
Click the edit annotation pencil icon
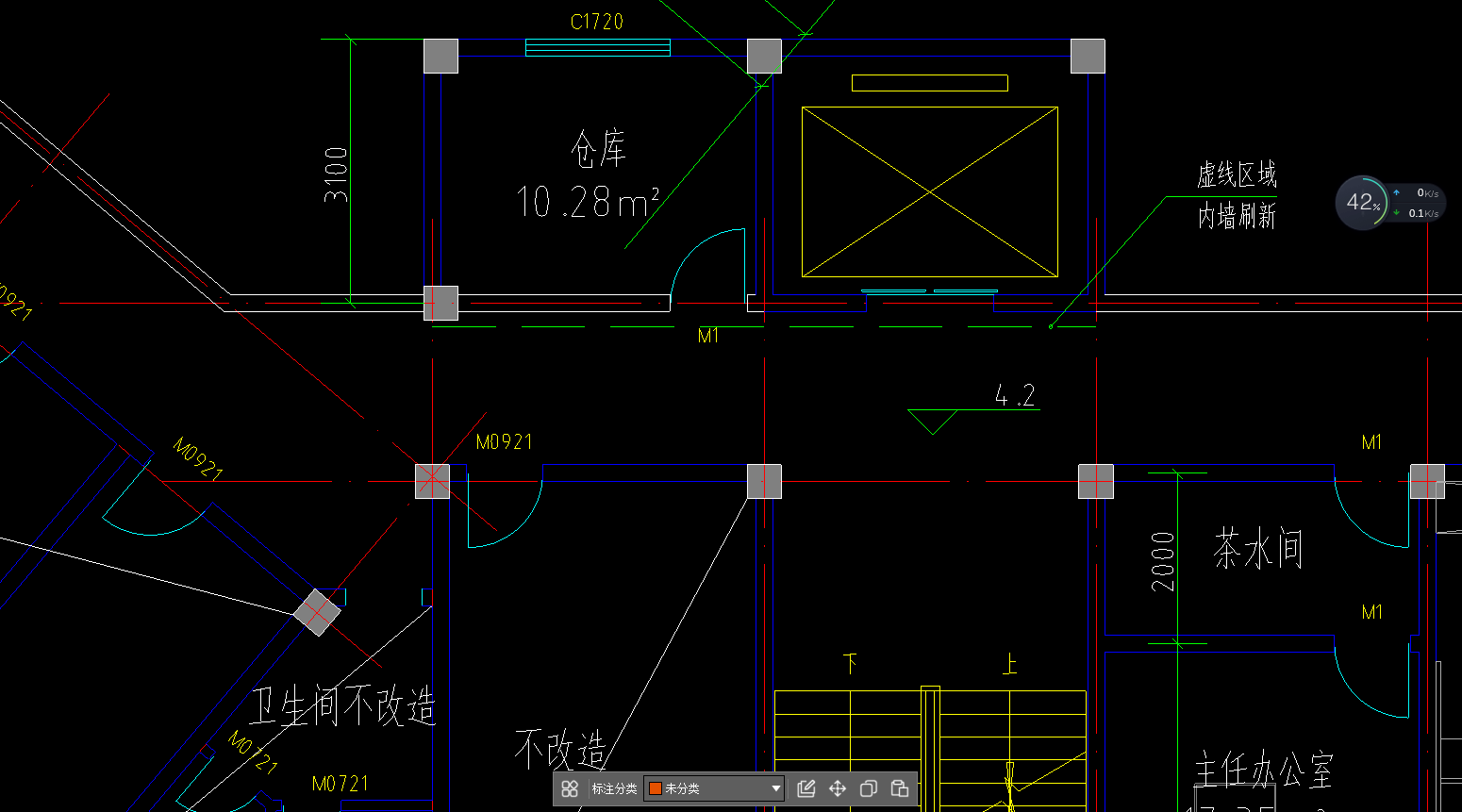tap(806, 788)
